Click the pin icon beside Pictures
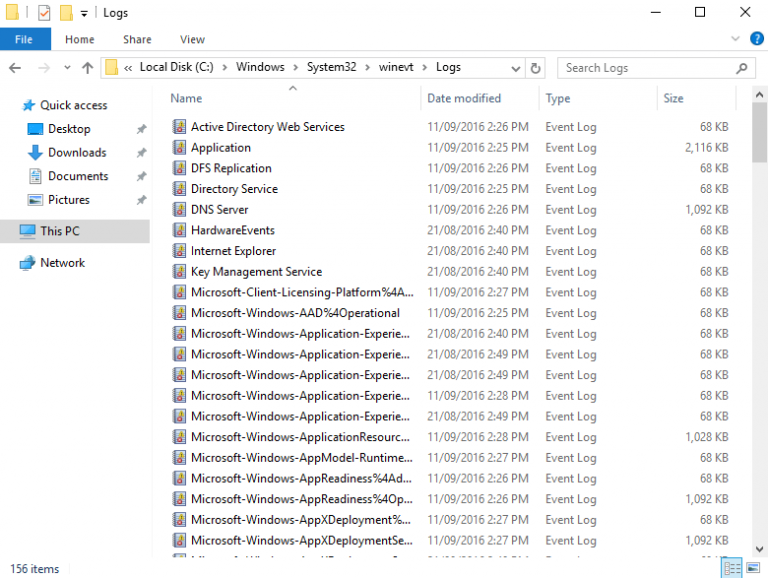768x578 pixels. coord(141,199)
